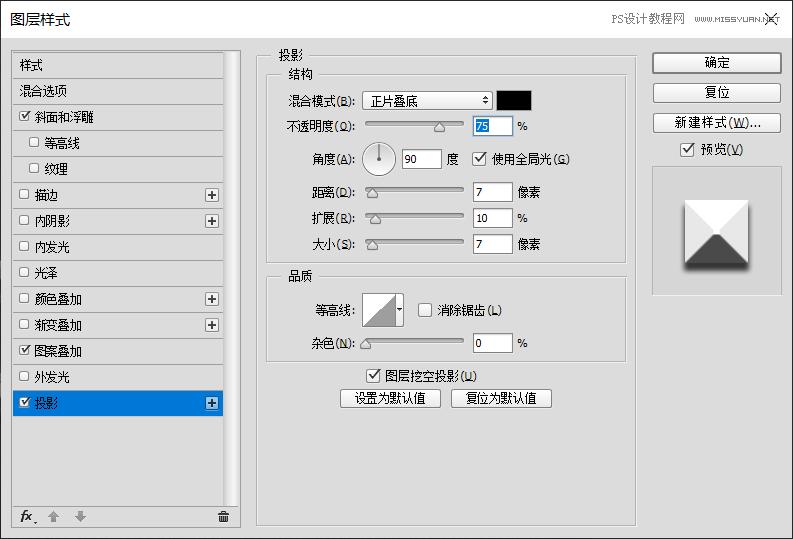Click the 新建样式 button
The width and height of the screenshot is (793, 539).
pos(716,123)
